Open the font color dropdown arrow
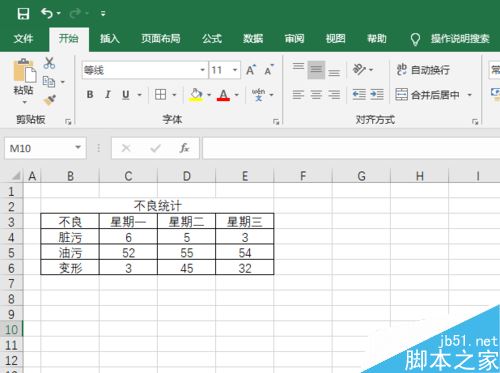500x373 pixels. 237,95
